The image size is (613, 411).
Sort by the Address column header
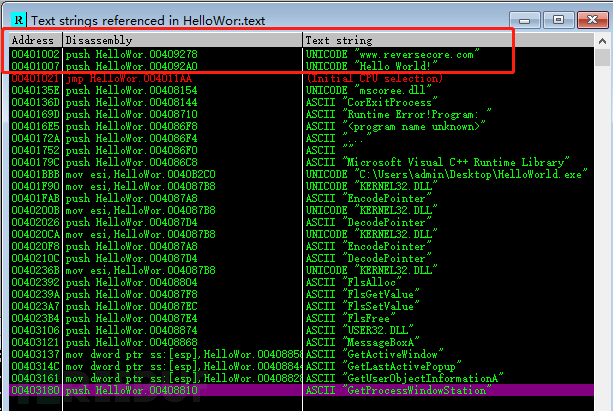coord(33,38)
